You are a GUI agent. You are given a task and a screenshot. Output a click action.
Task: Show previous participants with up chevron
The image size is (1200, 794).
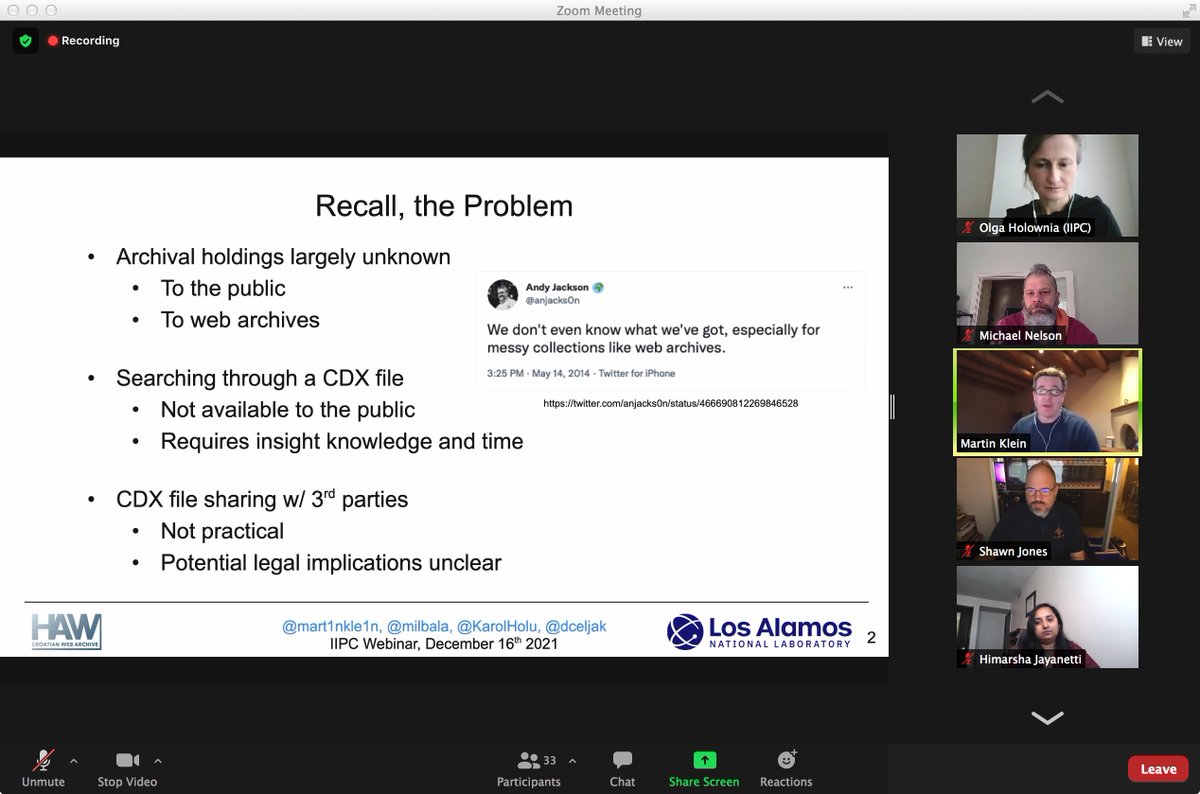(x=1047, y=97)
